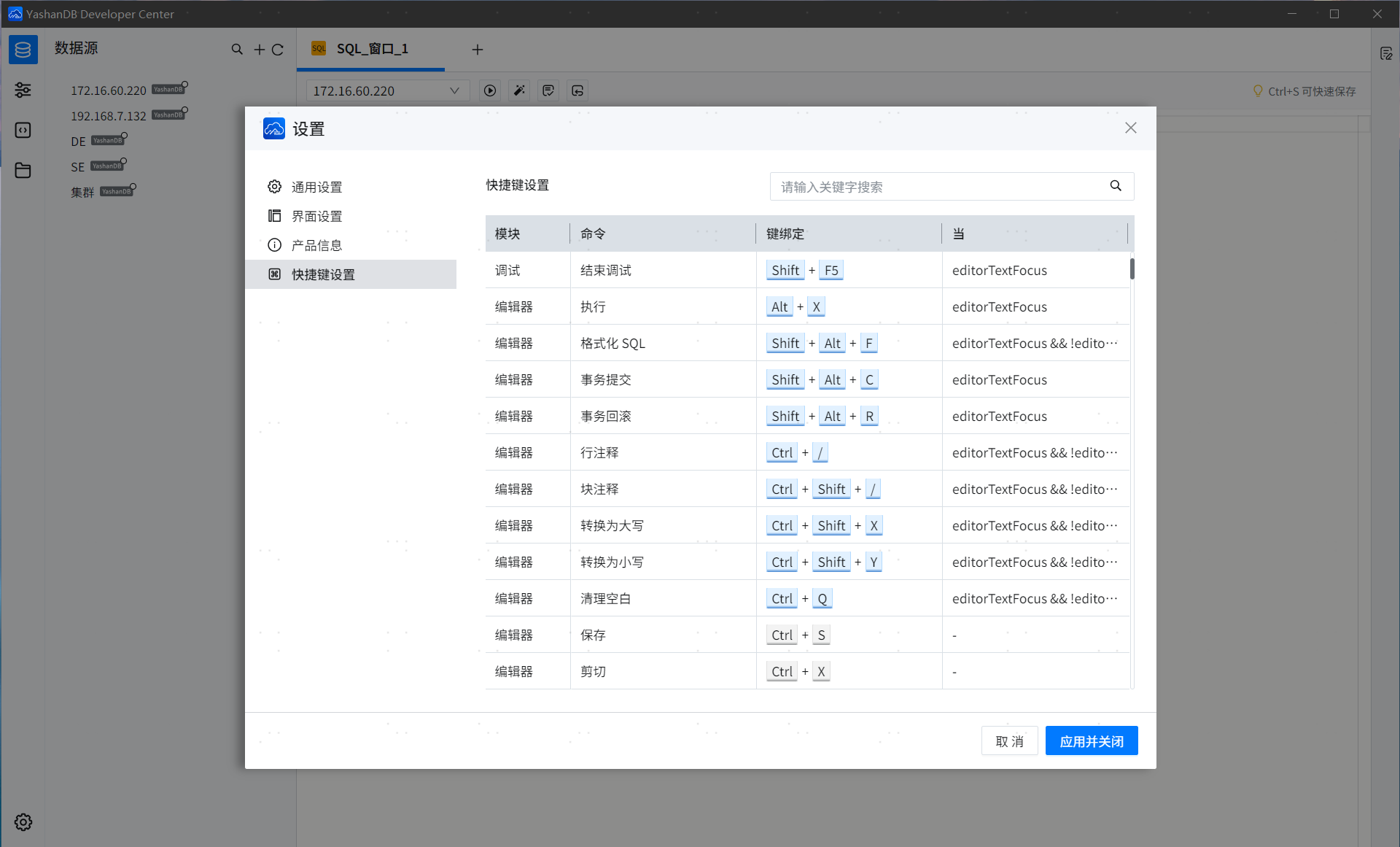The height and width of the screenshot is (847, 1400).
Task: Open the sliders filter icon in left sidebar
Action: tap(23, 90)
